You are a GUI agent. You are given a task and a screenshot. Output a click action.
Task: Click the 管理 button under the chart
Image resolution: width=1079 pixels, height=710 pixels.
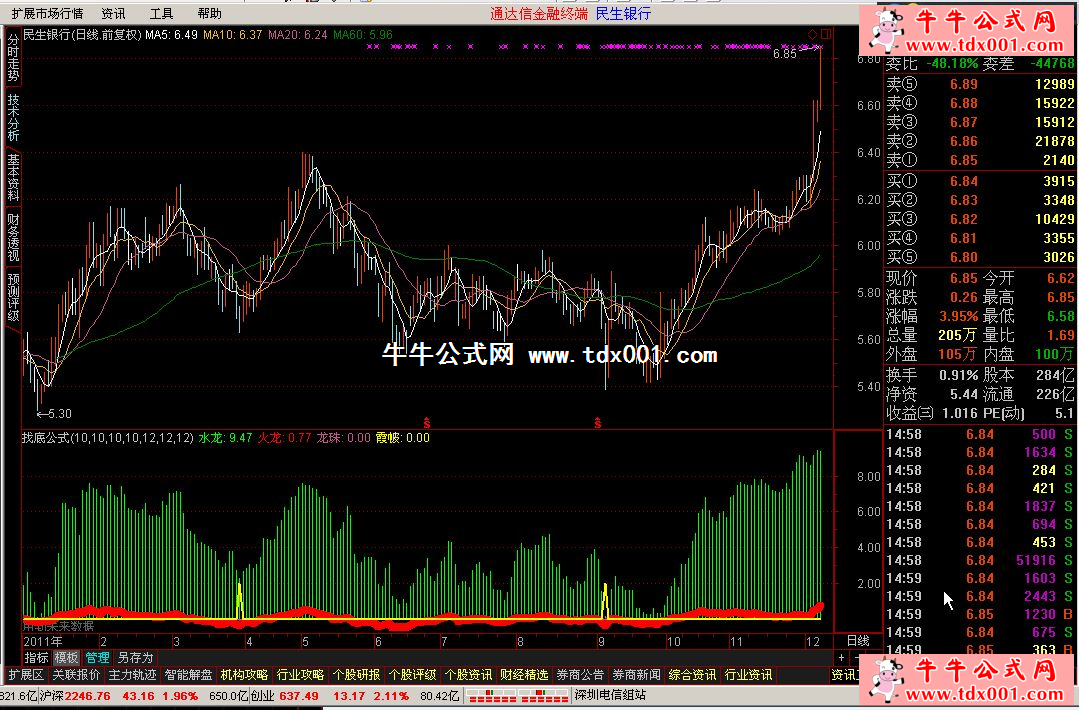pyautogui.click(x=97, y=658)
